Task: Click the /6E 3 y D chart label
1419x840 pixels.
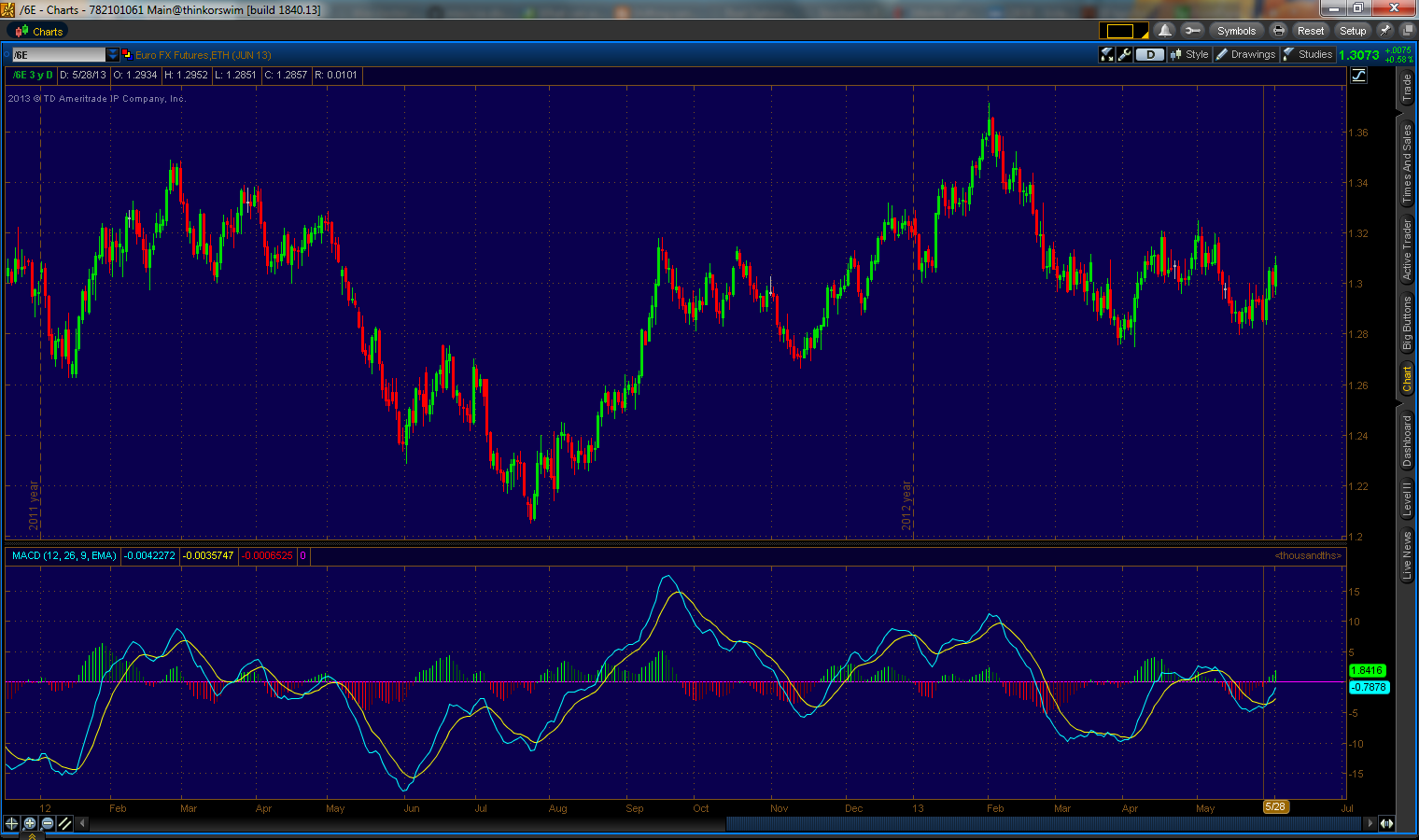Action: 34,75
